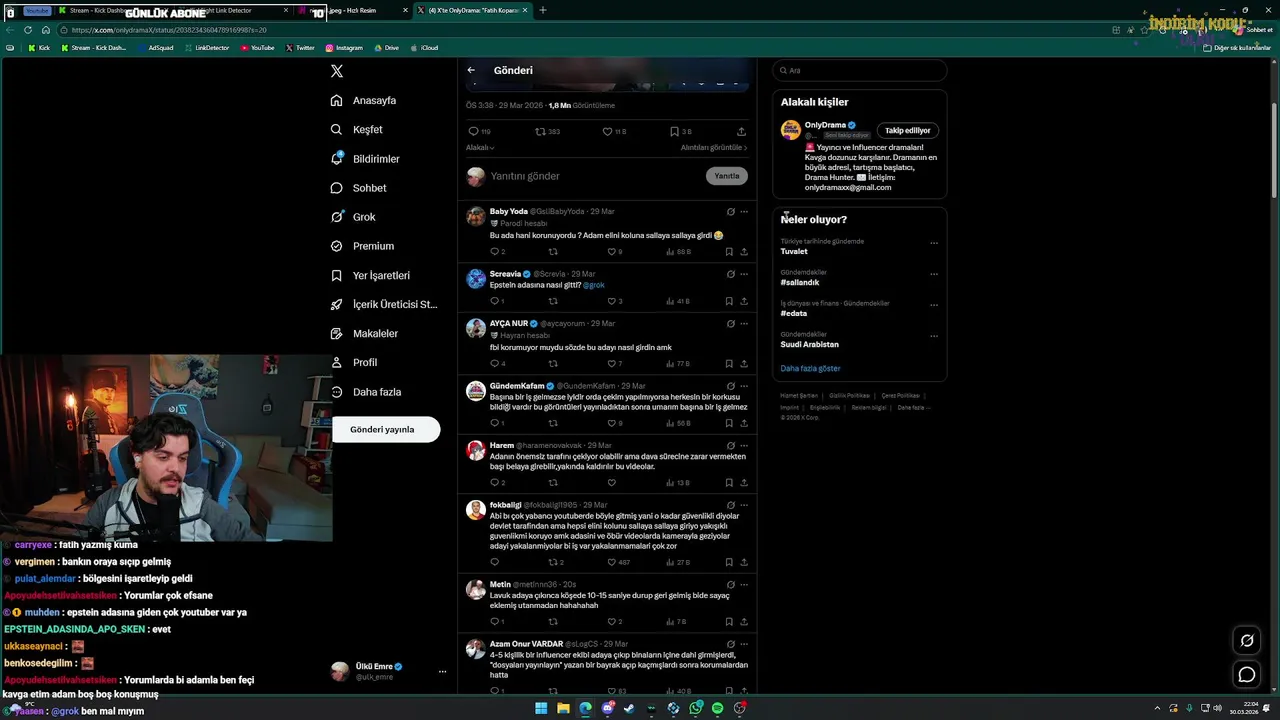The image size is (1280, 720).
Task: Open Azam Onur VARDAR's profile name
Action: (x=526, y=644)
